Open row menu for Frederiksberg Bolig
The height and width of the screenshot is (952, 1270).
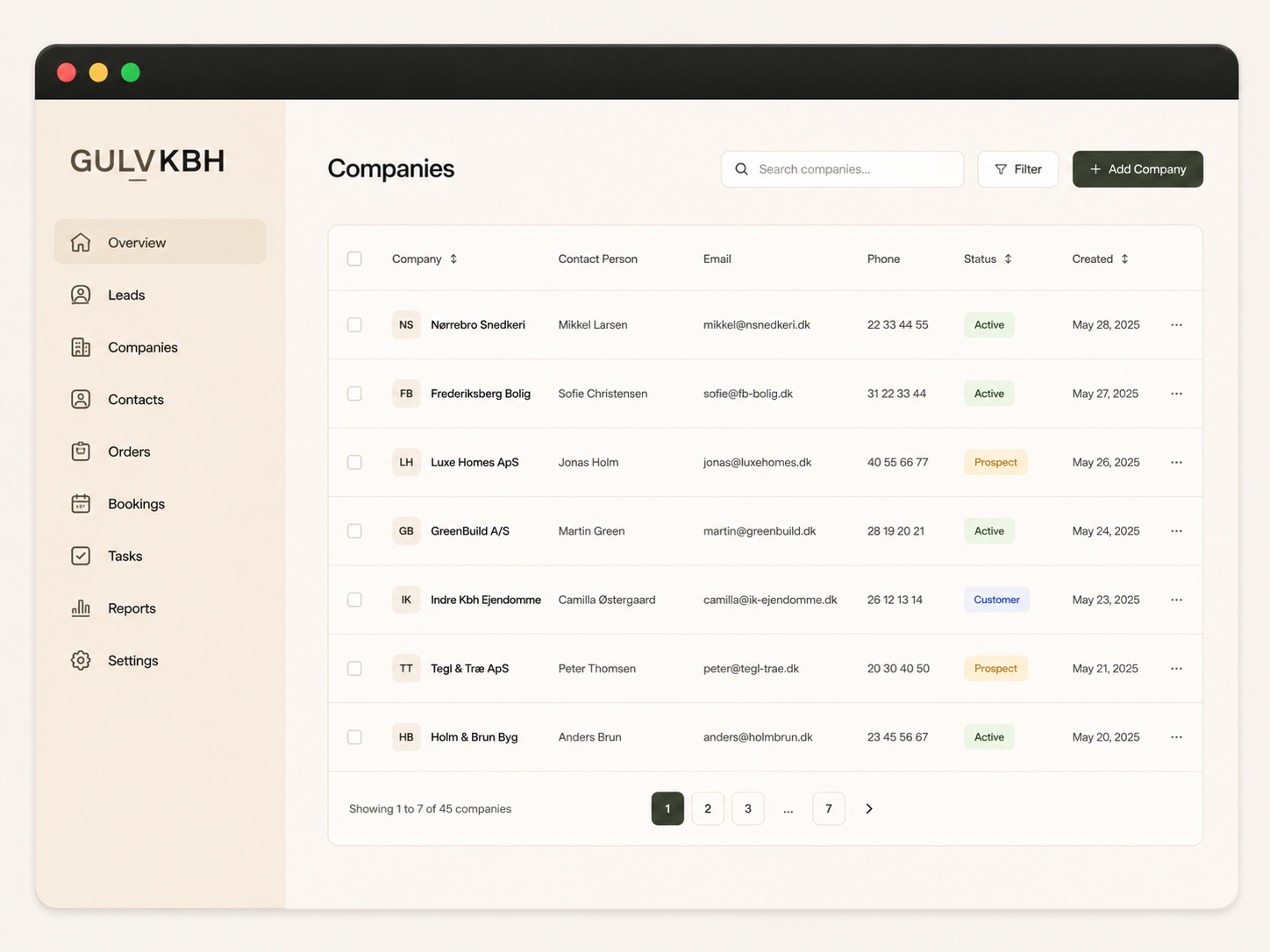(x=1176, y=394)
